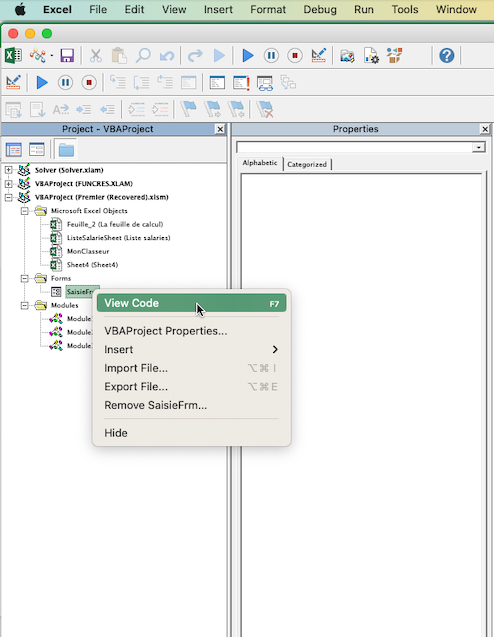Go to previous bookmark flag icon
The height and width of the screenshot is (637, 494).
click(236, 109)
